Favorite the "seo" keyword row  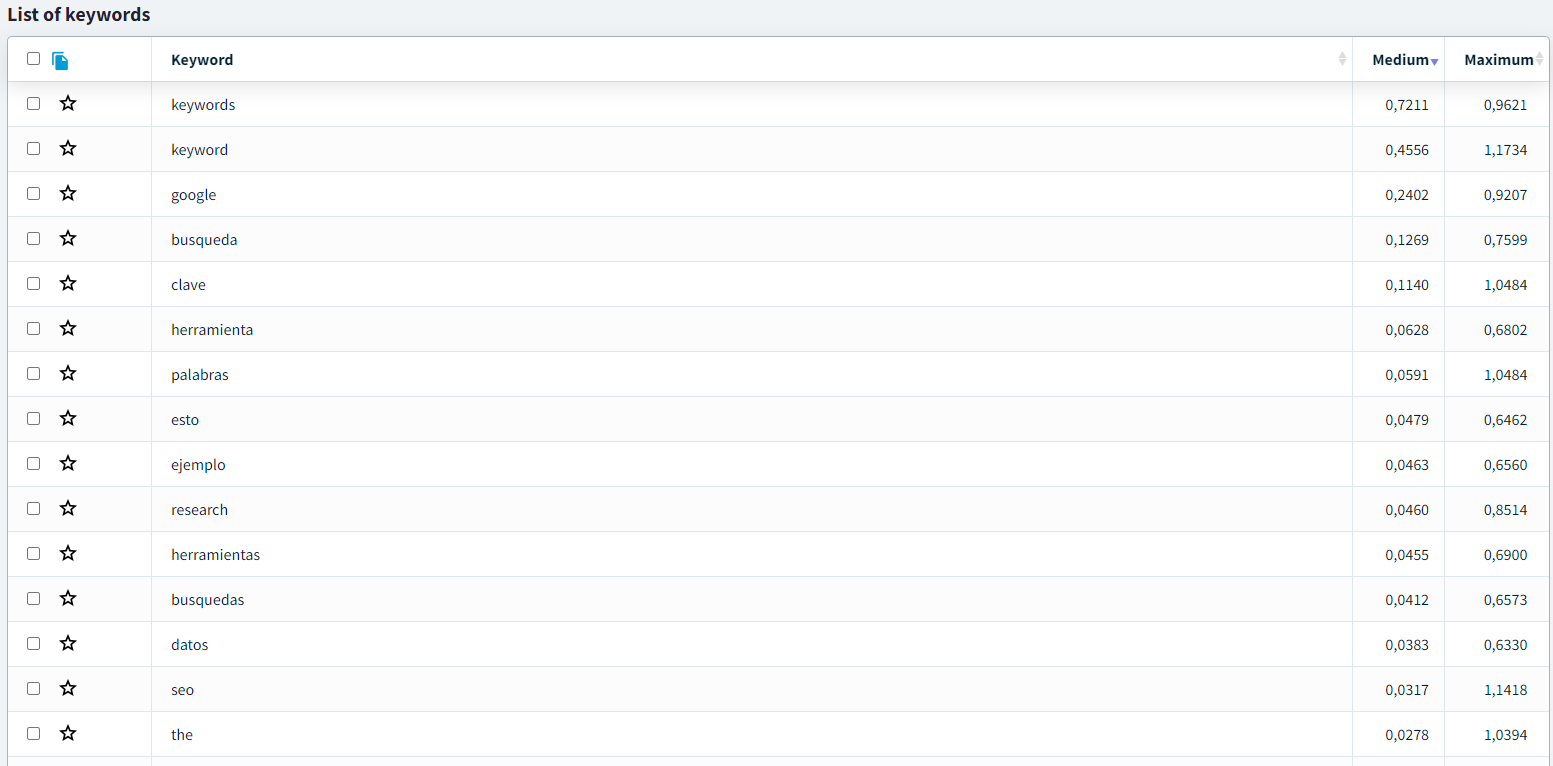(68, 689)
